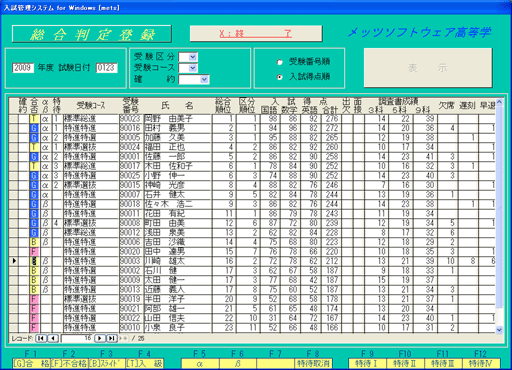Click the name cell 佐藤 一郎
This screenshot has width=512, height=370.
coord(178,157)
